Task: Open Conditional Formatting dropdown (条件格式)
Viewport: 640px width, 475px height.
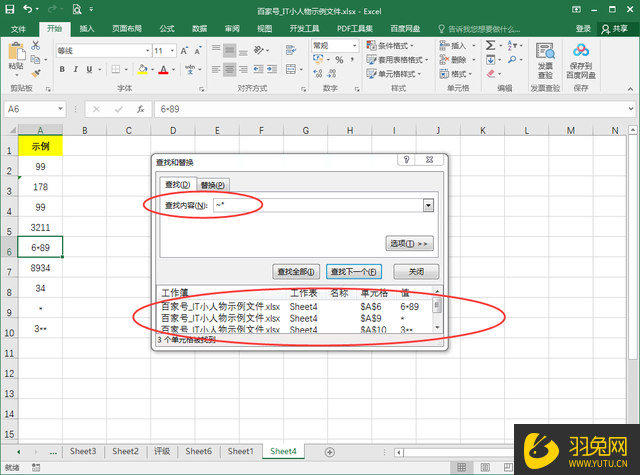Action: tap(390, 45)
